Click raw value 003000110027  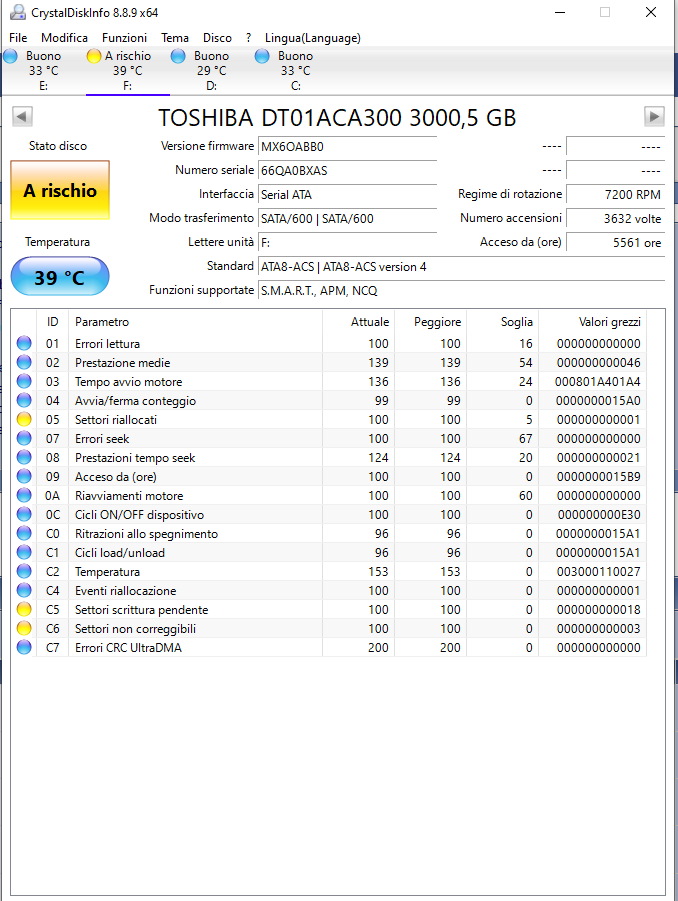coord(598,572)
